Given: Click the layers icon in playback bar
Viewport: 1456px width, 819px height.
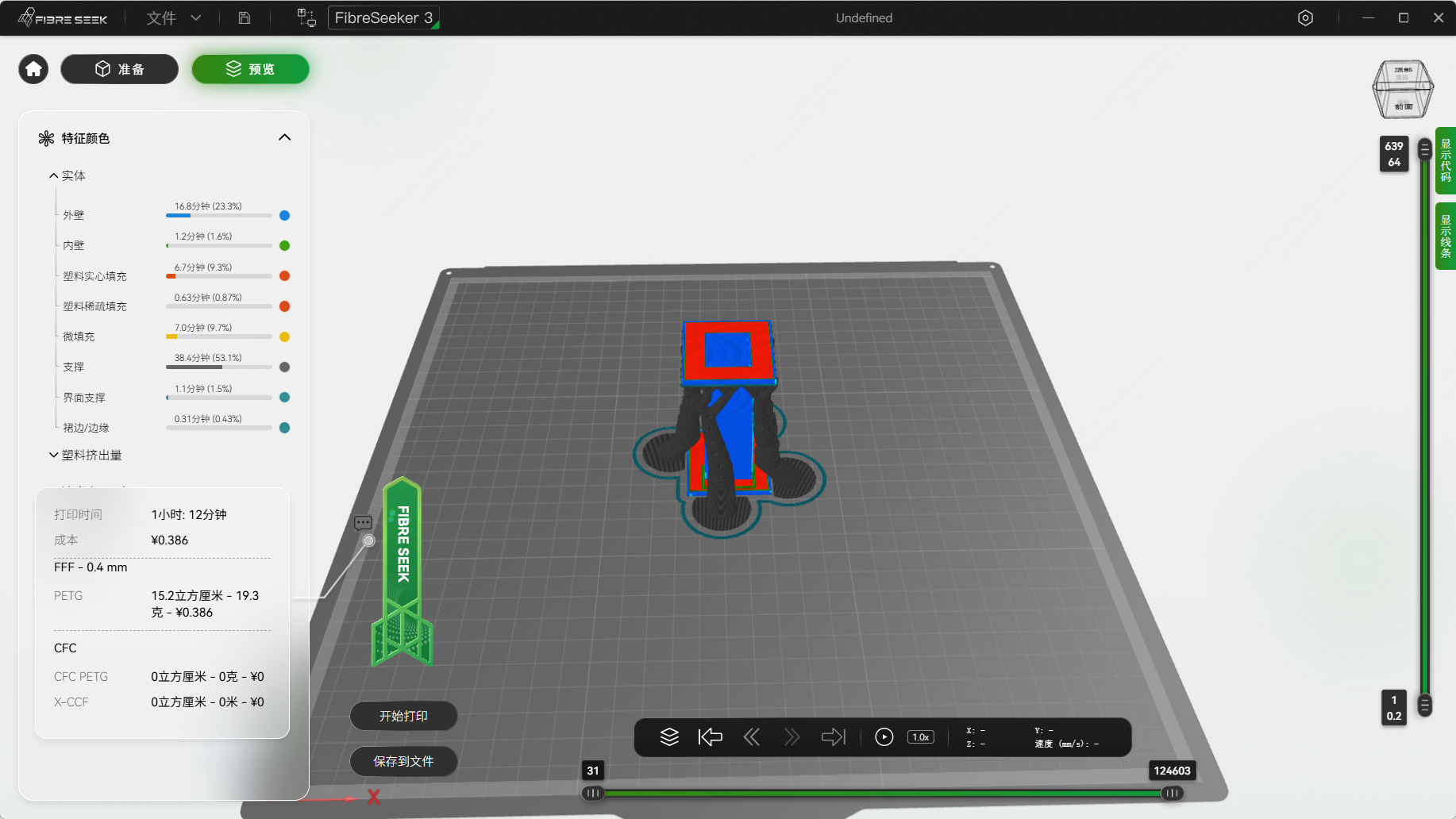Looking at the screenshot, I should coord(669,737).
